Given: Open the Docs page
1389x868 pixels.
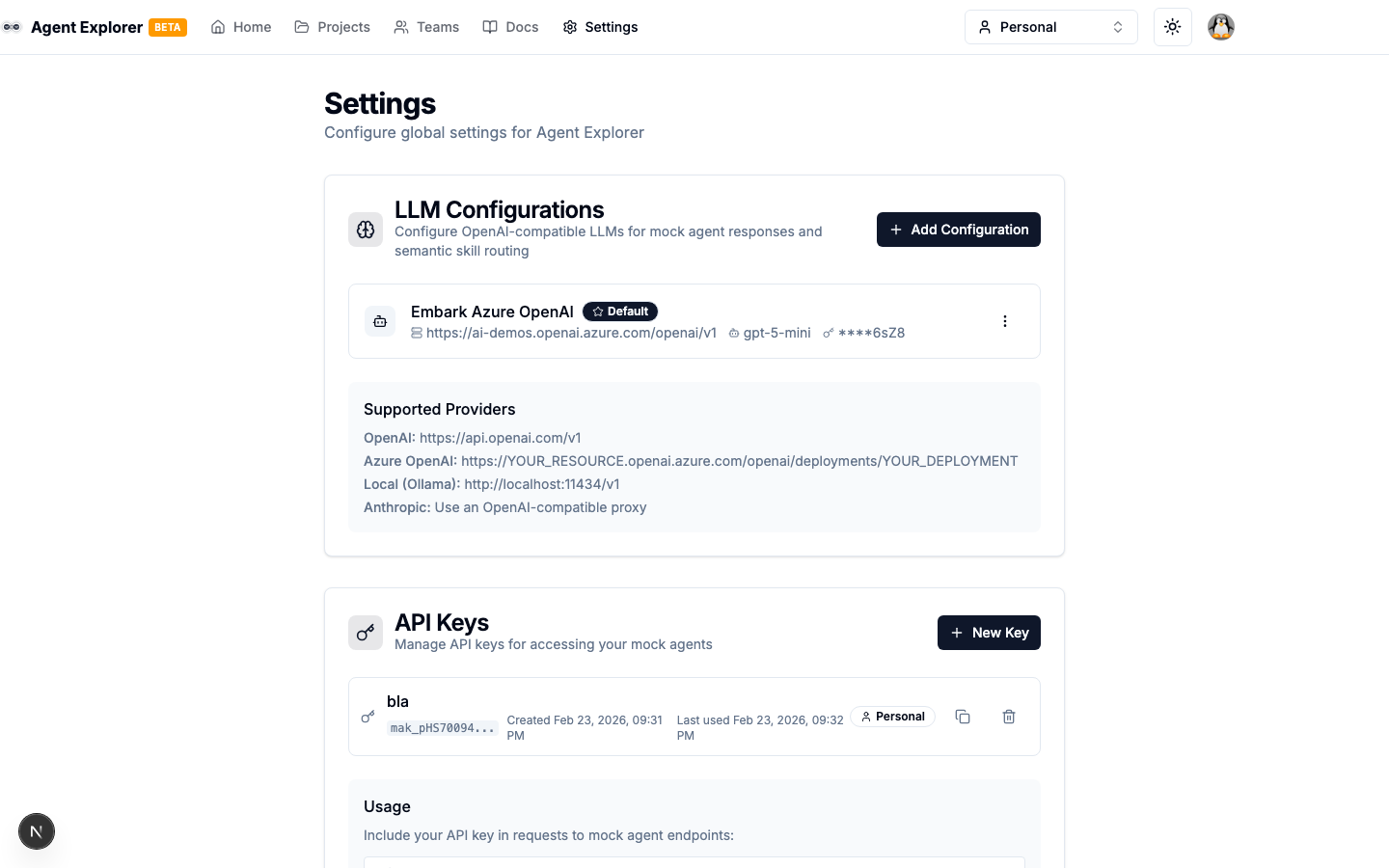Looking at the screenshot, I should (510, 27).
